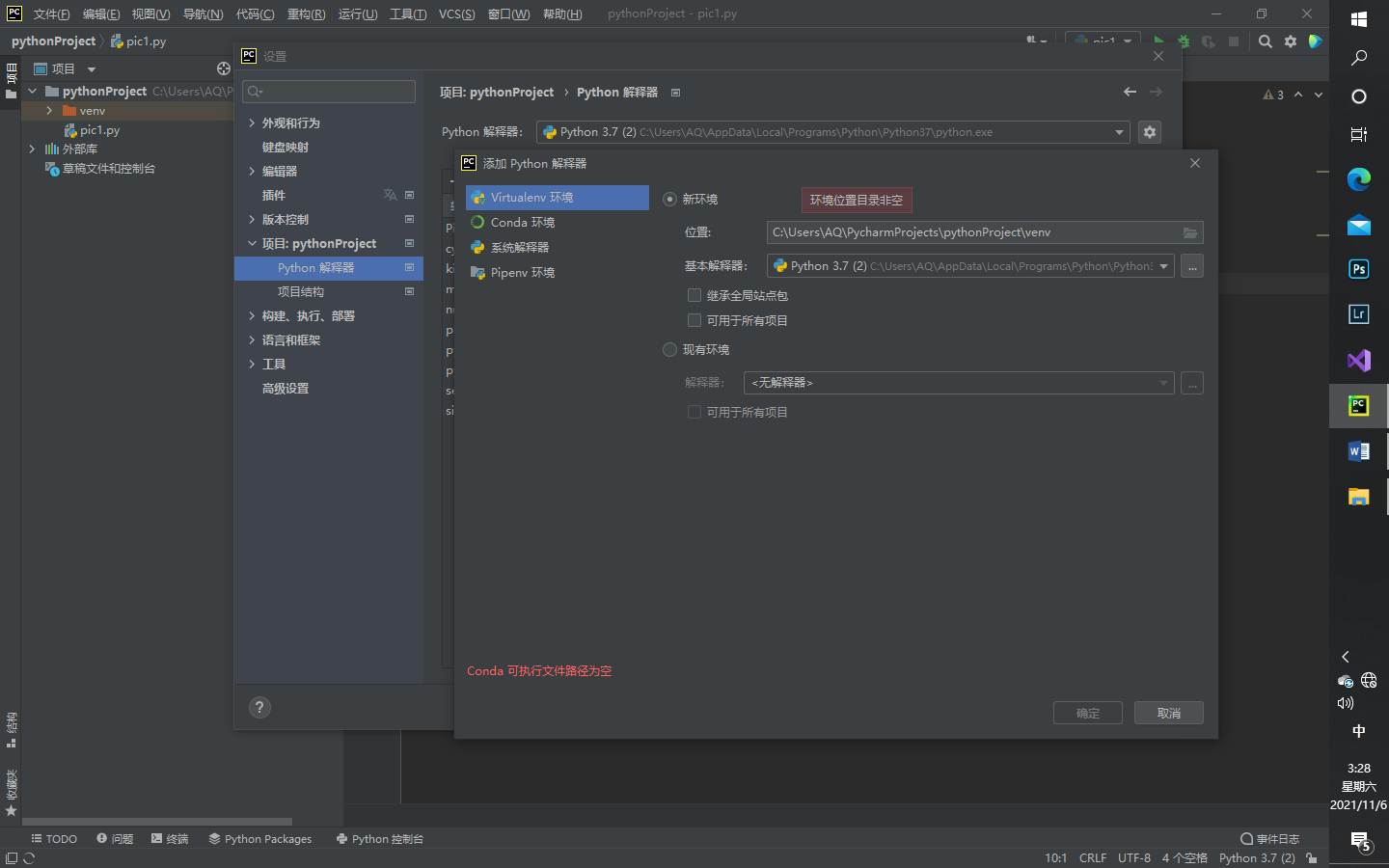Start debugging with the bug icon
Image resolution: width=1389 pixels, height=868 pixels.
pyautogui.click(x=1183, y=41)
